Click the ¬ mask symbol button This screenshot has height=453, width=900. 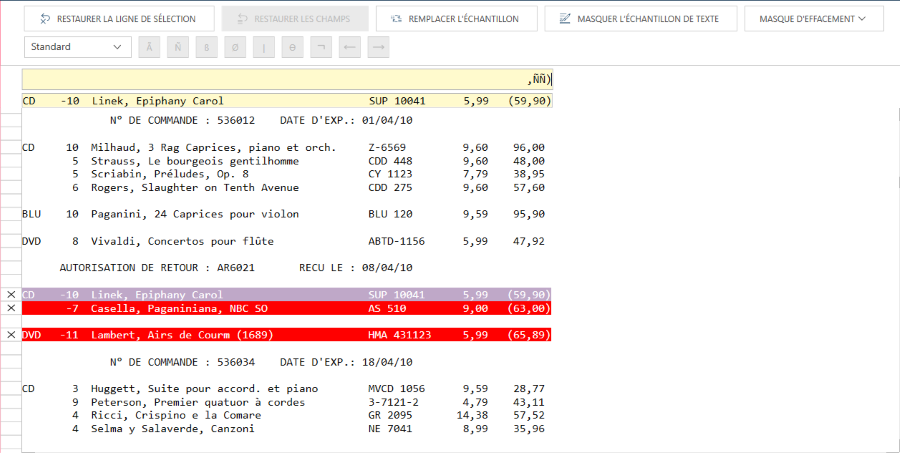click(320, 47)
